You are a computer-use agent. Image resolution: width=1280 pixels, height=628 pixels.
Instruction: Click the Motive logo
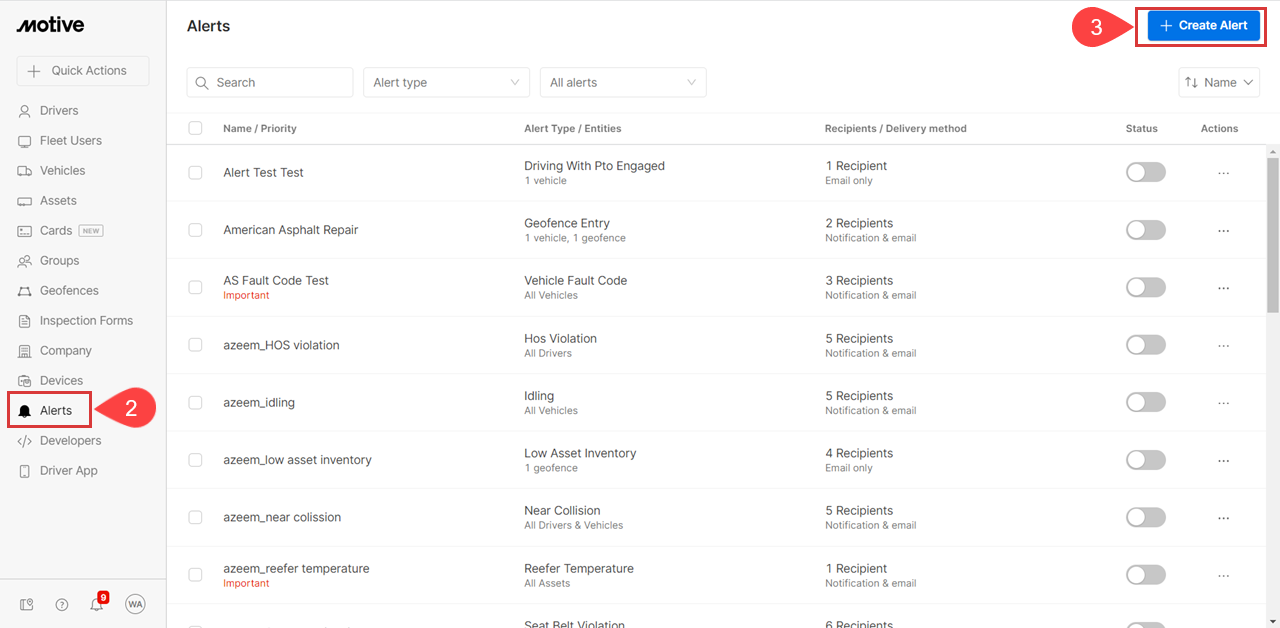pos(50,25)
